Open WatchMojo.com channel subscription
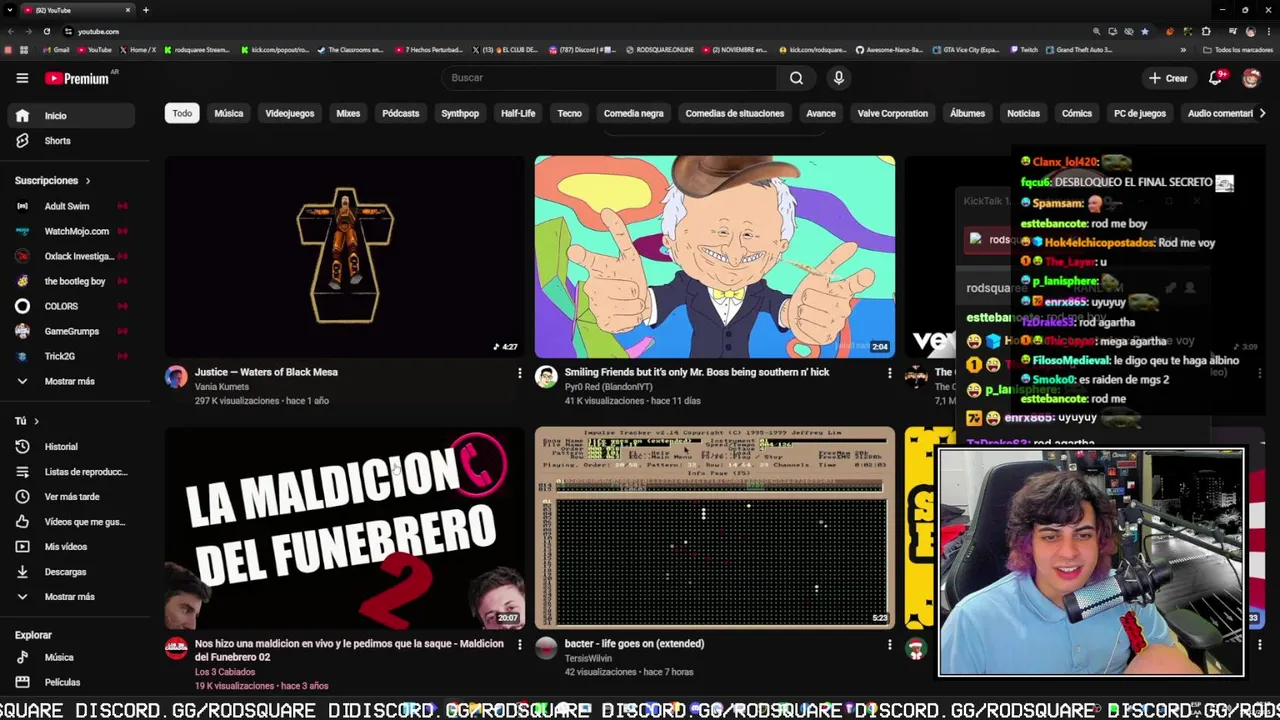Image resolution: width=1280 pixels, height=720 pixels. (x=70, y=231)
